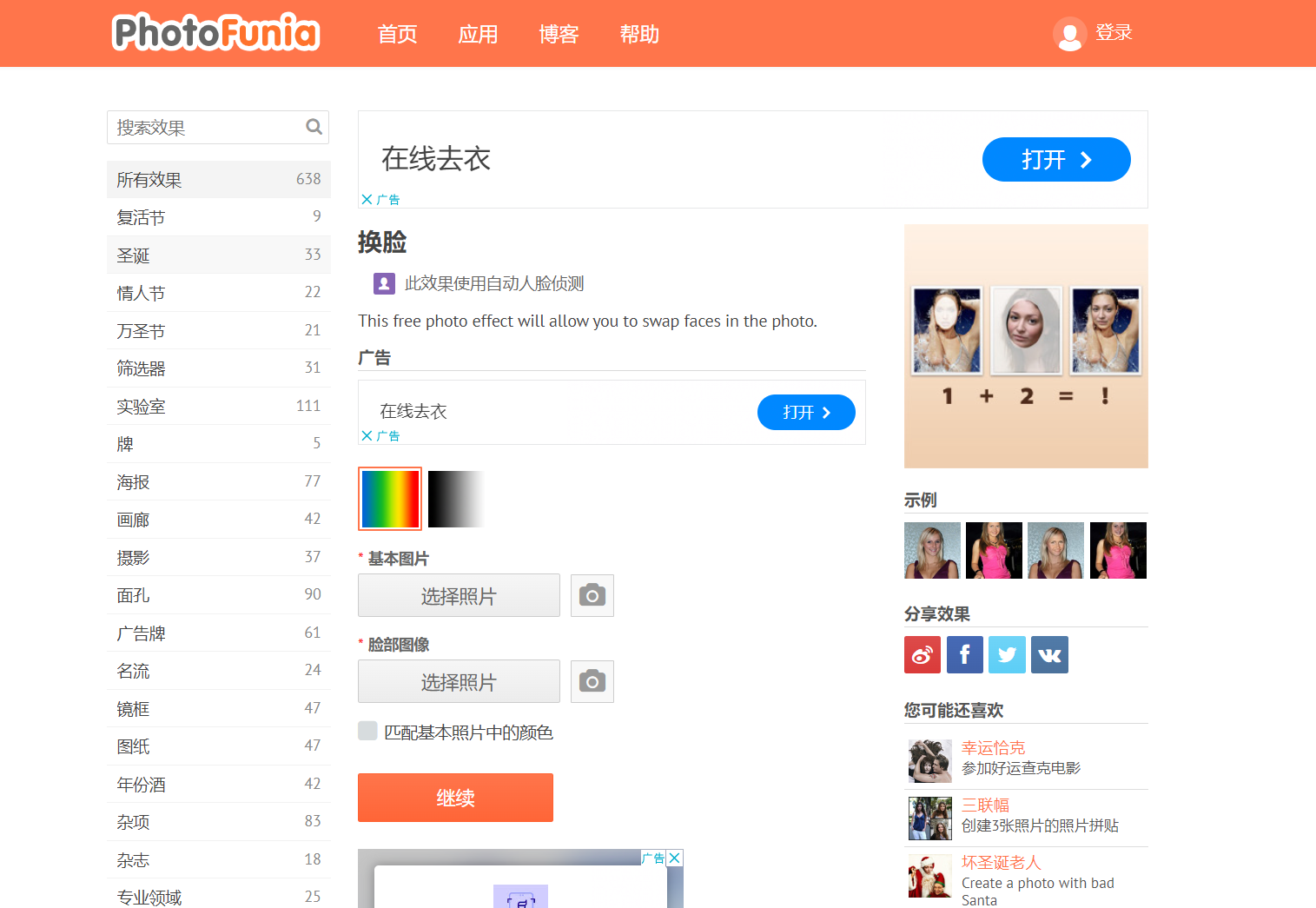Click 选择照片 under 基本图片
The image size is (1316, 908).
pos(459,596)
